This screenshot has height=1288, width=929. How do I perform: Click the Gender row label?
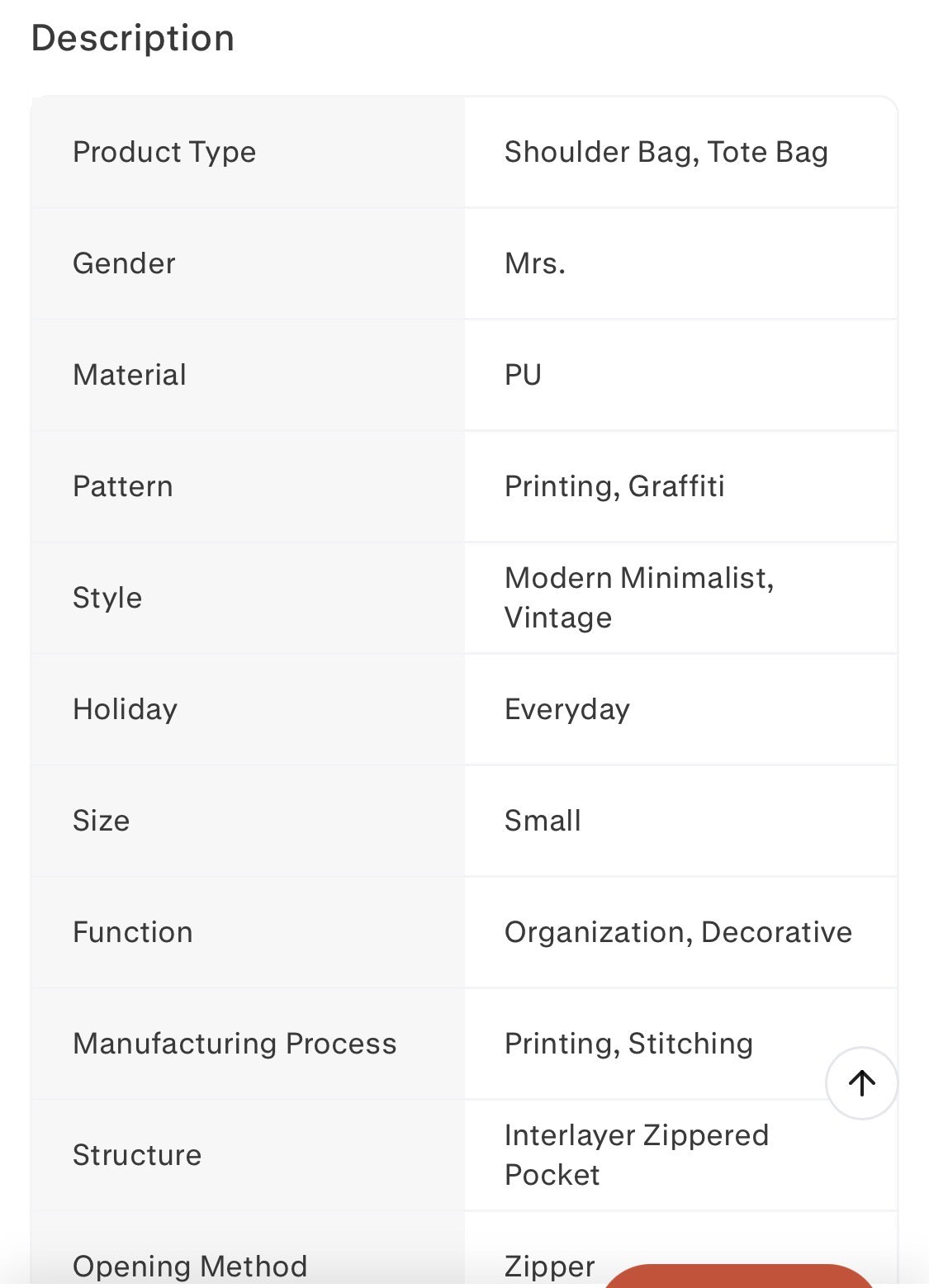(124, 263)
